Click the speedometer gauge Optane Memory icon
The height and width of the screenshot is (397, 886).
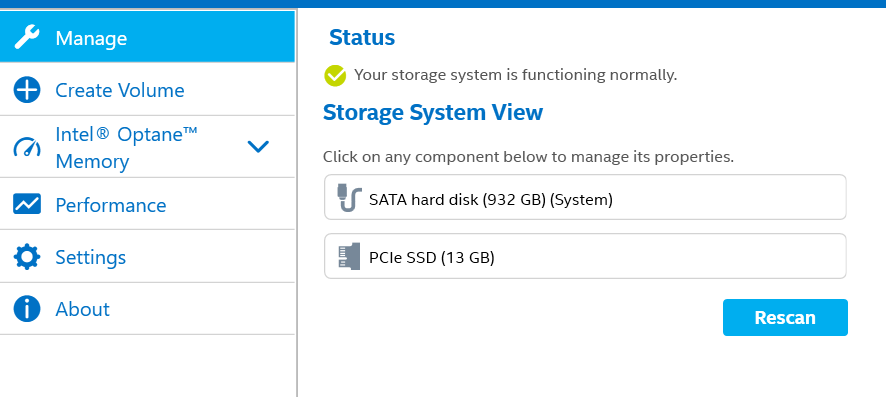pyautogui.click(x=27, y=147)
